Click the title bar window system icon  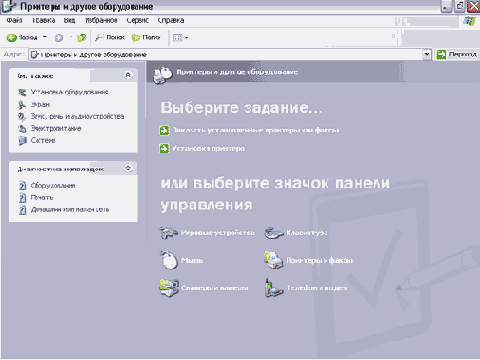(8, 6)
